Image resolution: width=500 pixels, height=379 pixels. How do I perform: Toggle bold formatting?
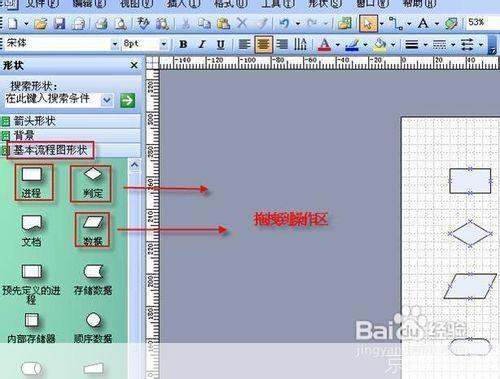coord(183,44)
